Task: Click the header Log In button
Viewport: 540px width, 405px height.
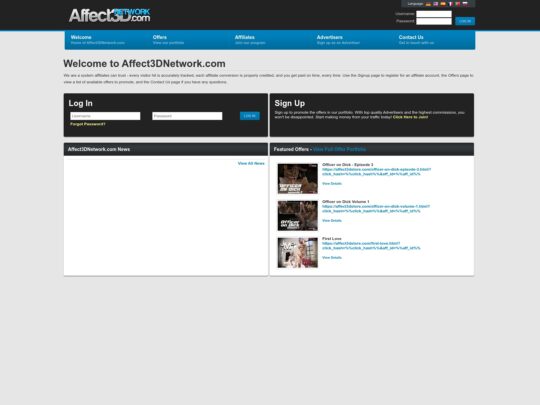Action: click(x=465, y=21)
